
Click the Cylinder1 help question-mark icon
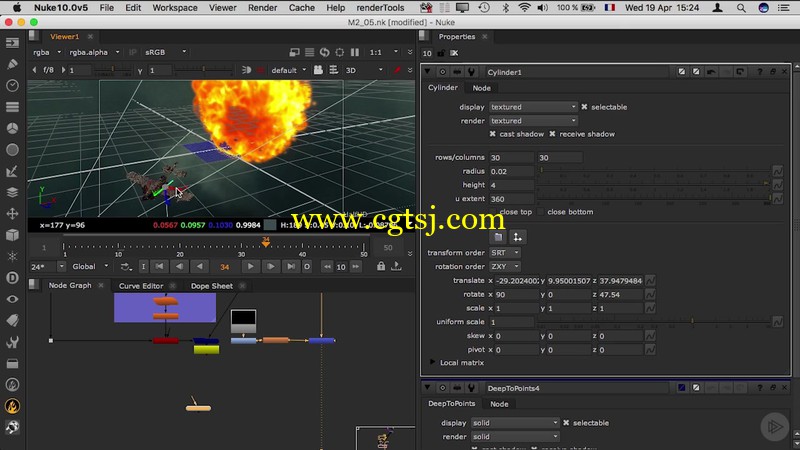(x=760, y=72)
